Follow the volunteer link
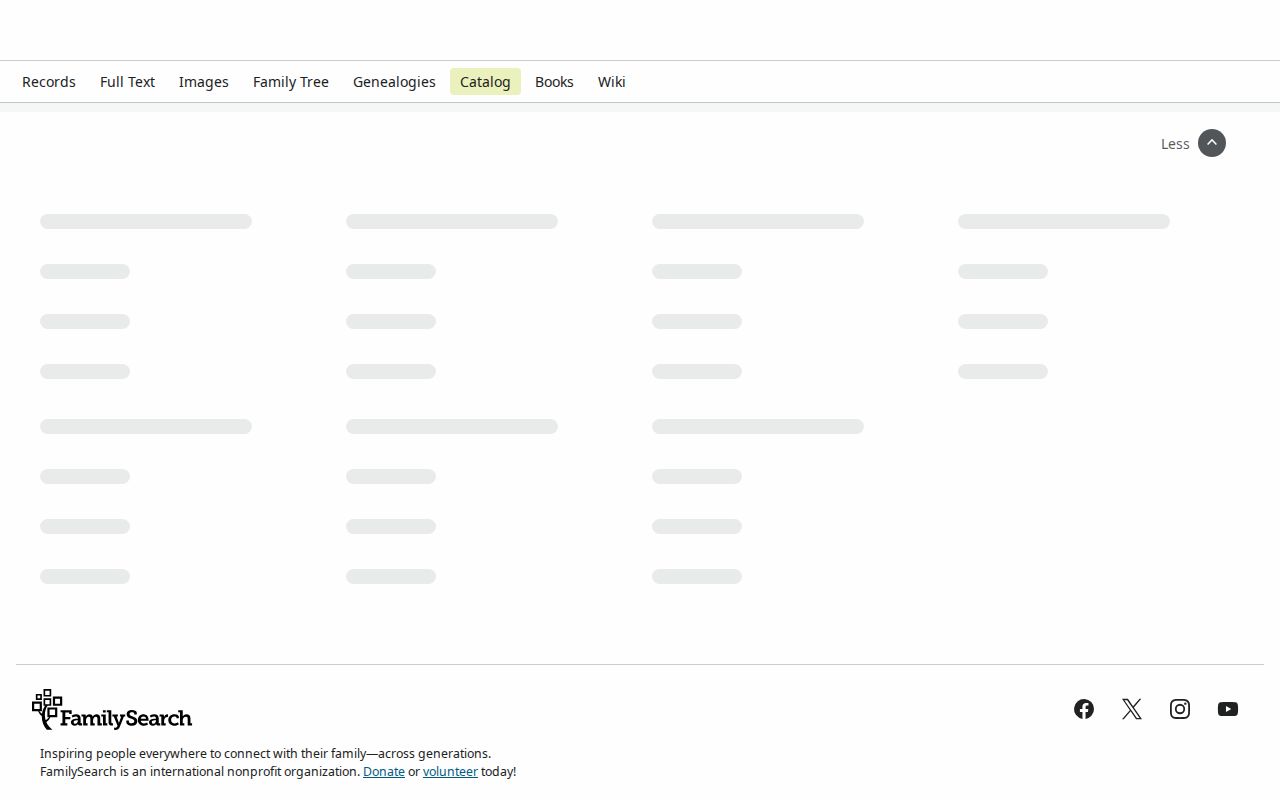The width and height of the screenshot is (1280, 800). pyautogui.click(x=450, y=772)
